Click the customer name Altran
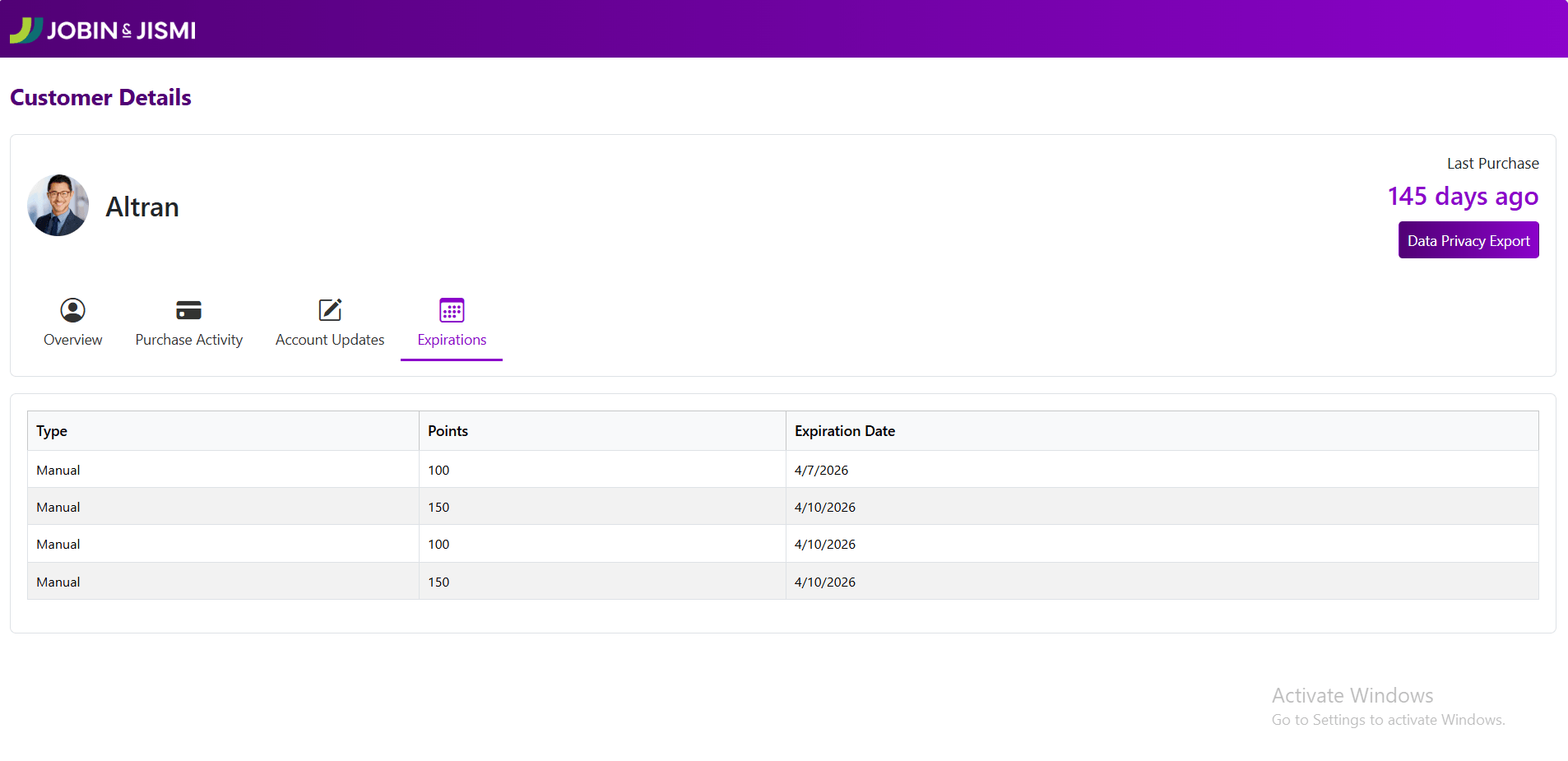The height and width of the screenshot is (761, 1568). pyautogui.click(x=142, y=207)
